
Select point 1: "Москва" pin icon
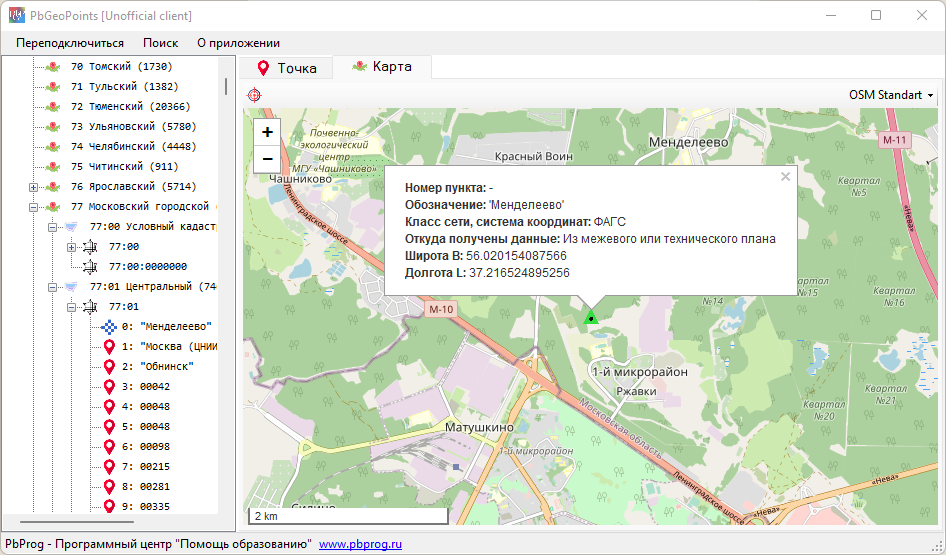109,347
